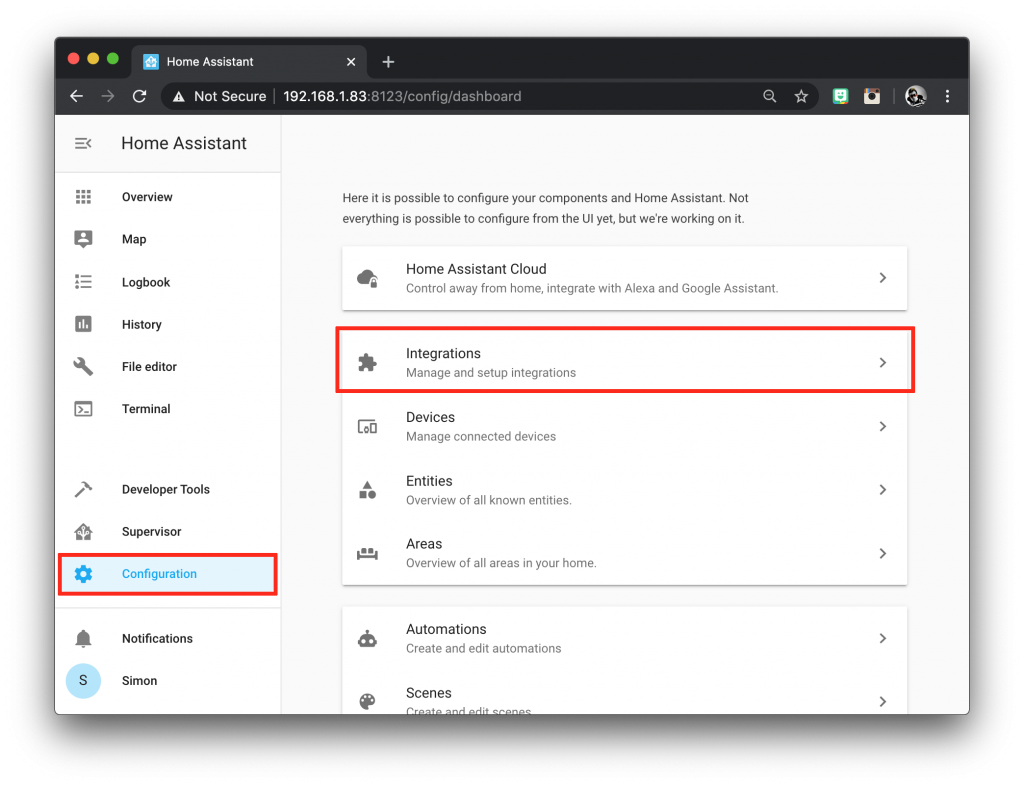Click the Terminal console icon
The image size is (1024, 787).
[83, 409]
